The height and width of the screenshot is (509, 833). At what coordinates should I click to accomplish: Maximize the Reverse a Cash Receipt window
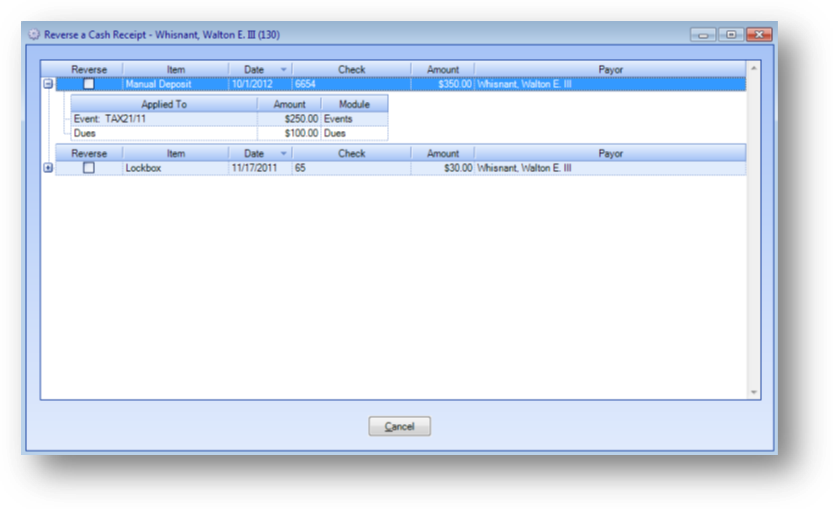731,35
